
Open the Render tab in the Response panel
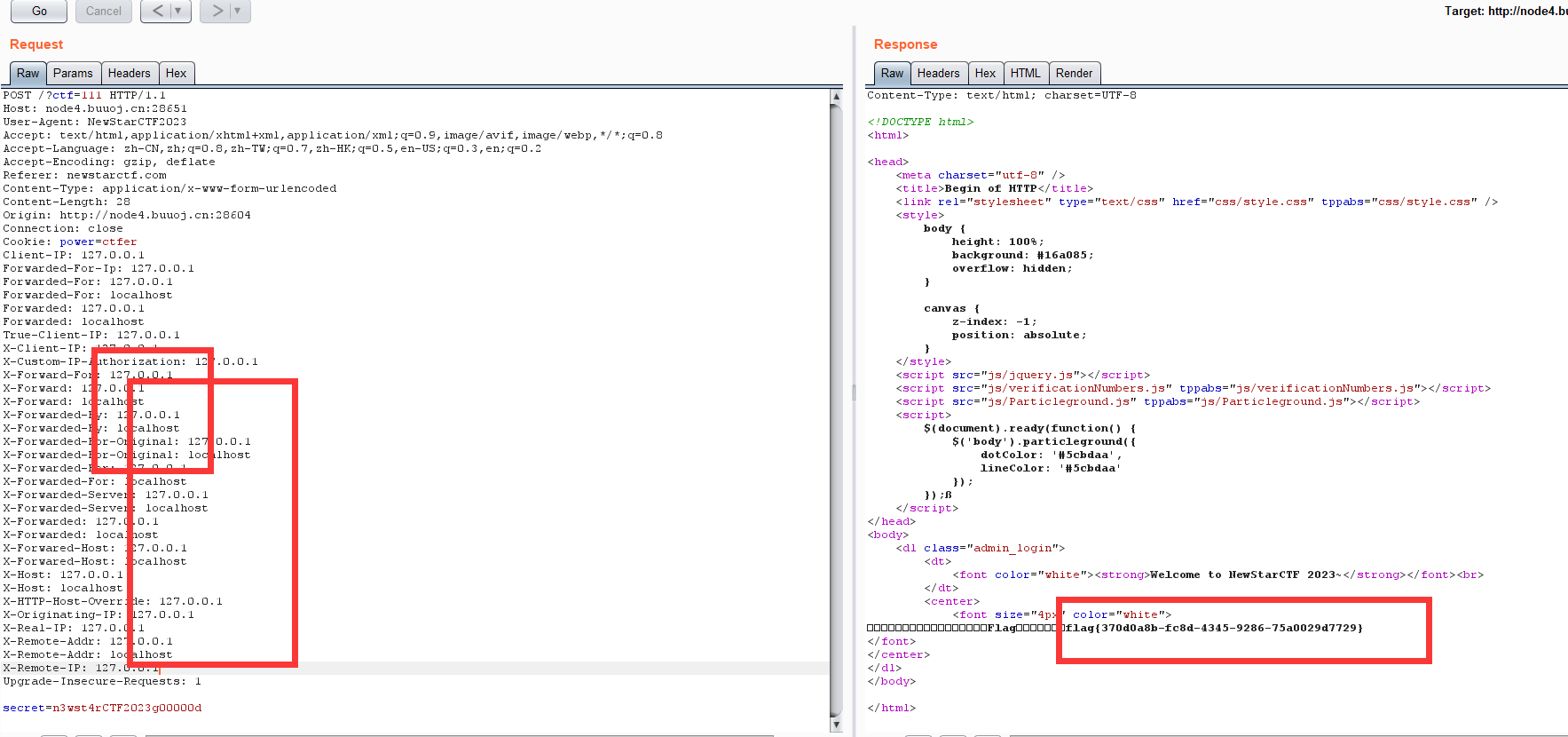[1075, 73]
